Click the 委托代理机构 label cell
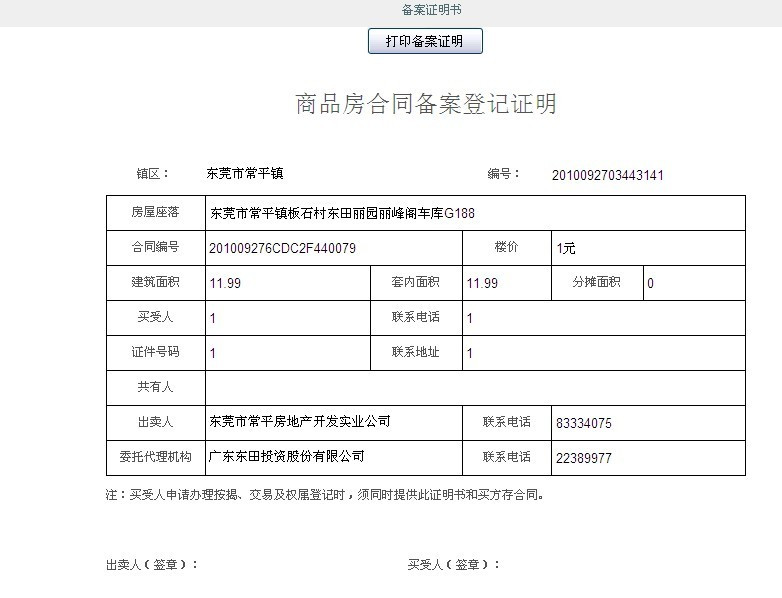782x598 pixels. [156, 457]
